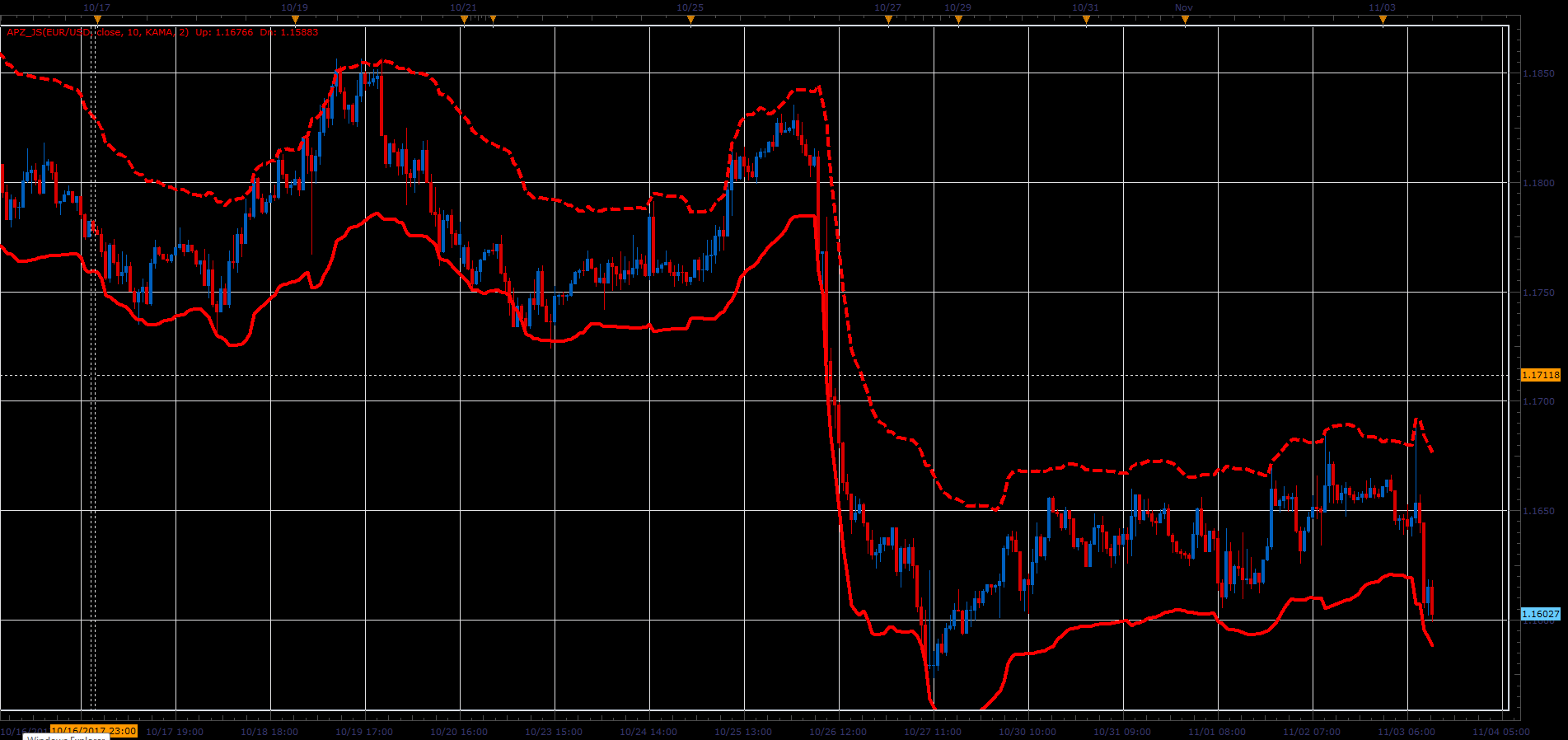
Task: Click the 11/04 05:00 time axis label
Action: coord(1501,732)
